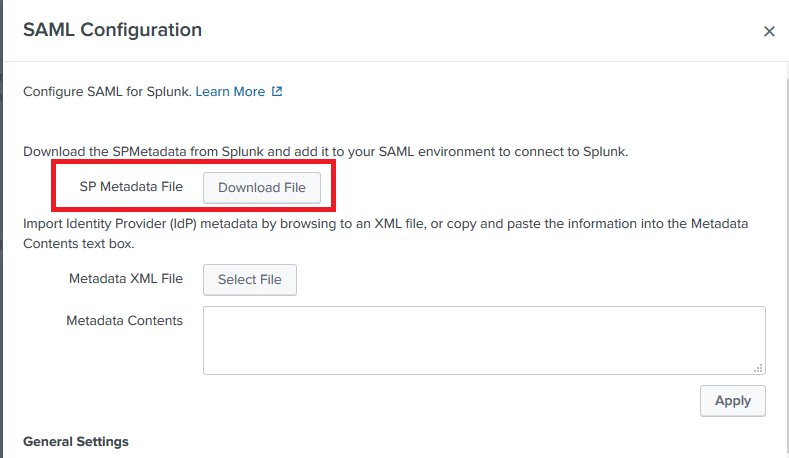
Task: Close the SAML Configuration dialog
Action: click(x=769, y=31)
